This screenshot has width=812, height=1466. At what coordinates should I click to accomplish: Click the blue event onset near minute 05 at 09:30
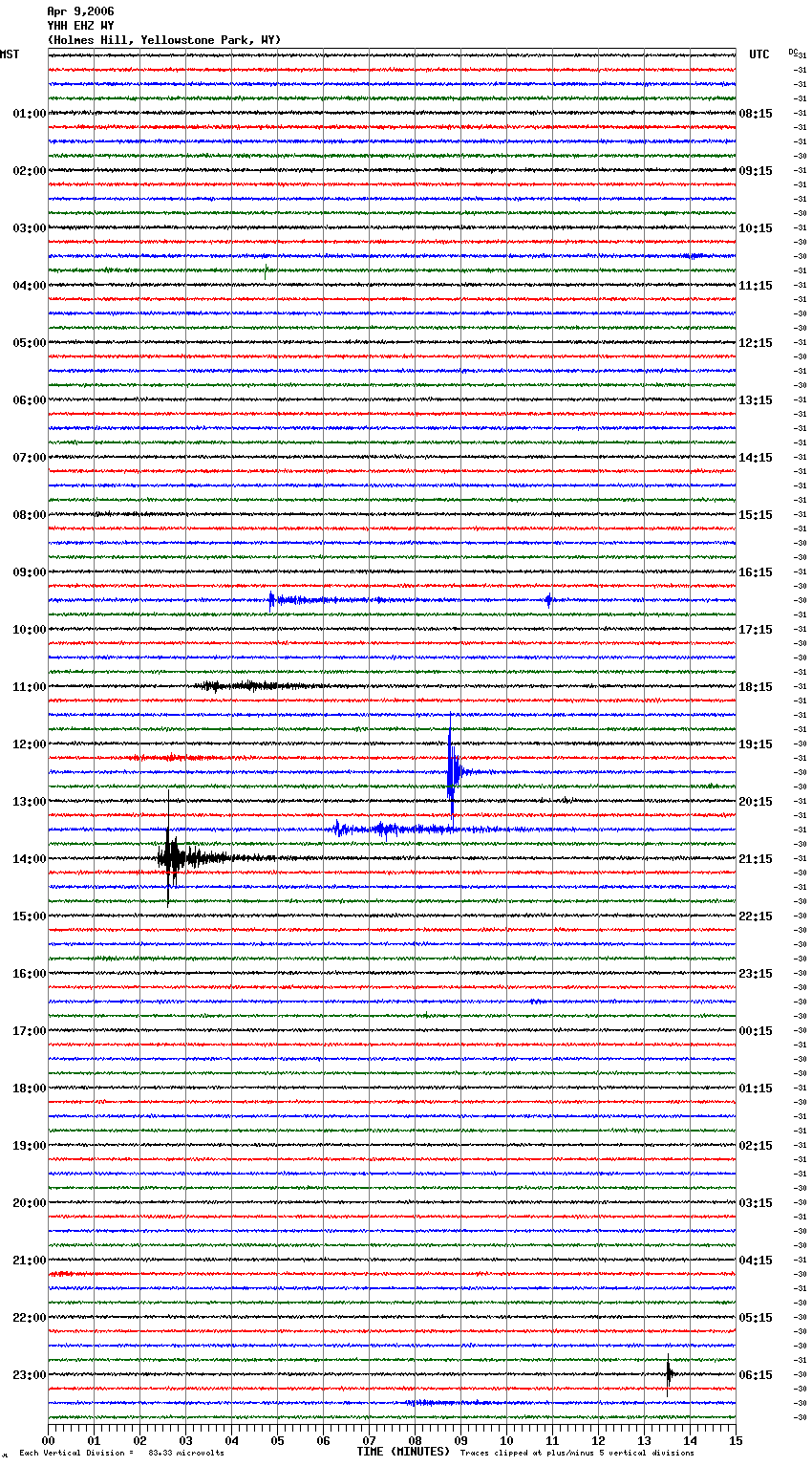[x=272, y=600]
